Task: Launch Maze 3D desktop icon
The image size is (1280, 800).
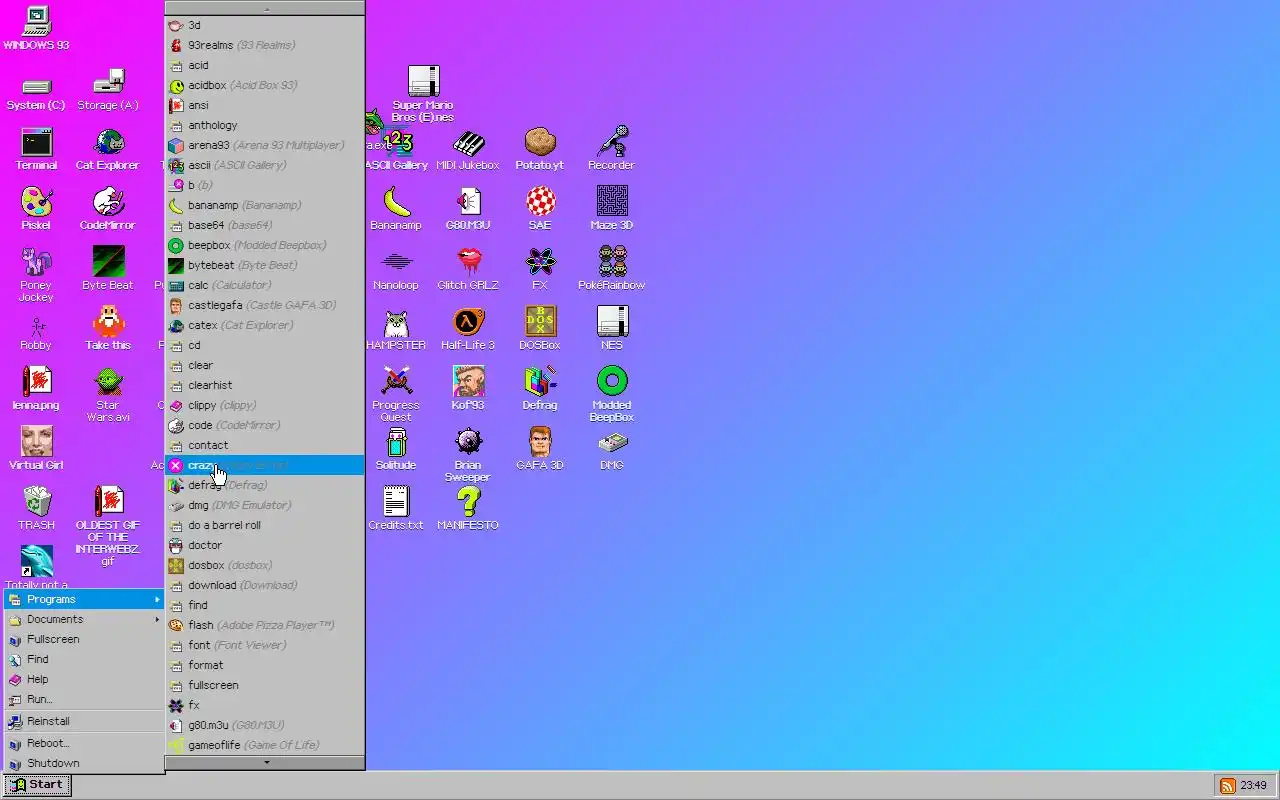Action: click(x=612, y=210)
